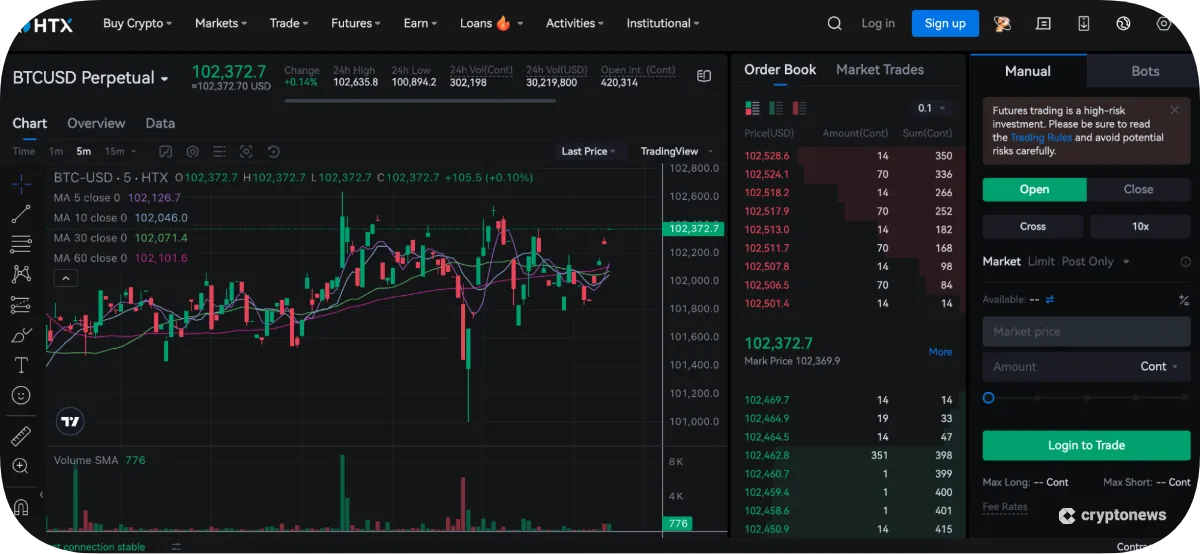The height and width of the screenshot is (554, 1200).
Task: Select the 1m time interval
Action: click(56, 151)
